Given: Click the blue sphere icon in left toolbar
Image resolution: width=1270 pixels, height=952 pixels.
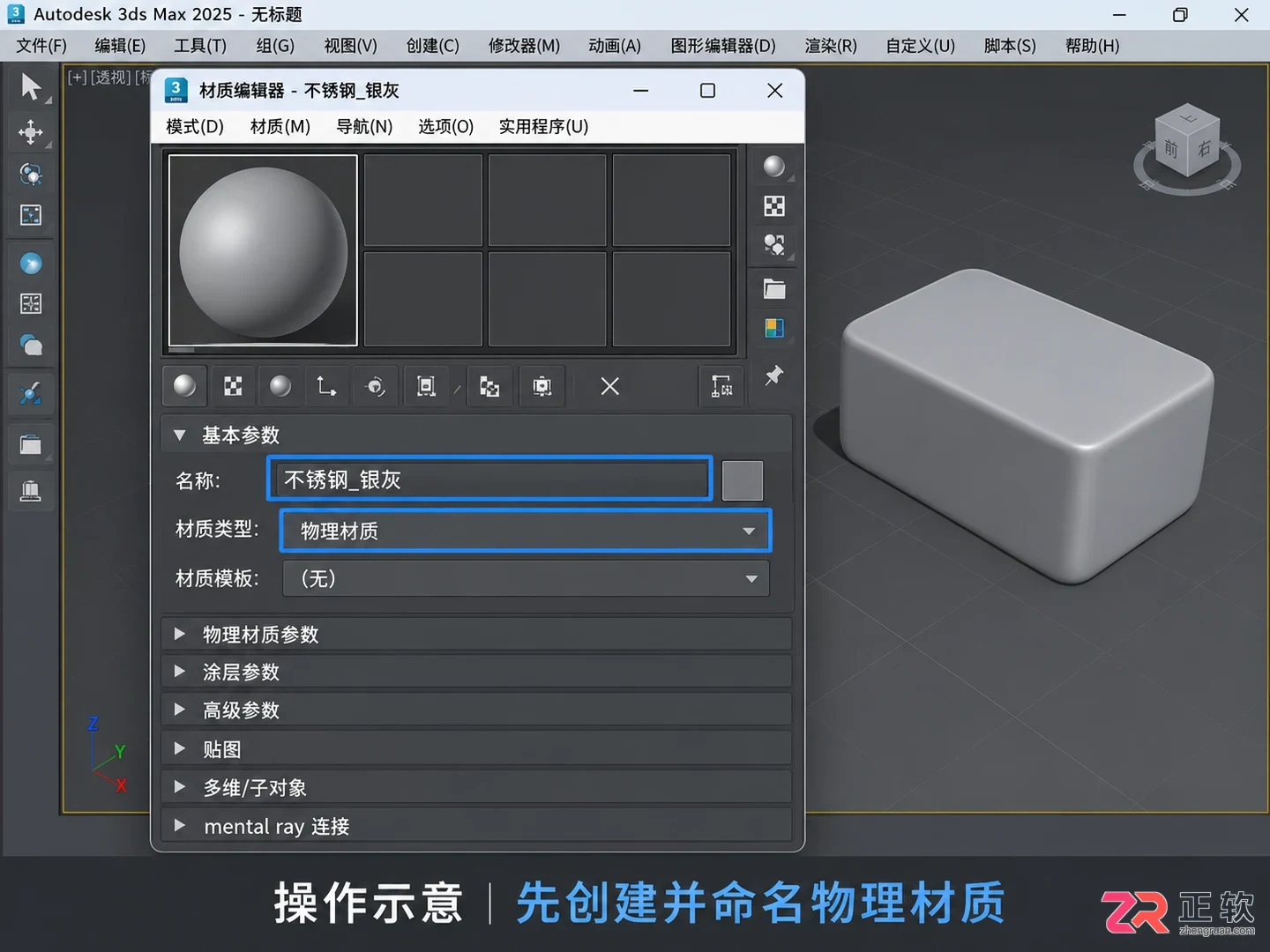Looking at the screenshot, I should pyautogui.click(x=31, y=264).
